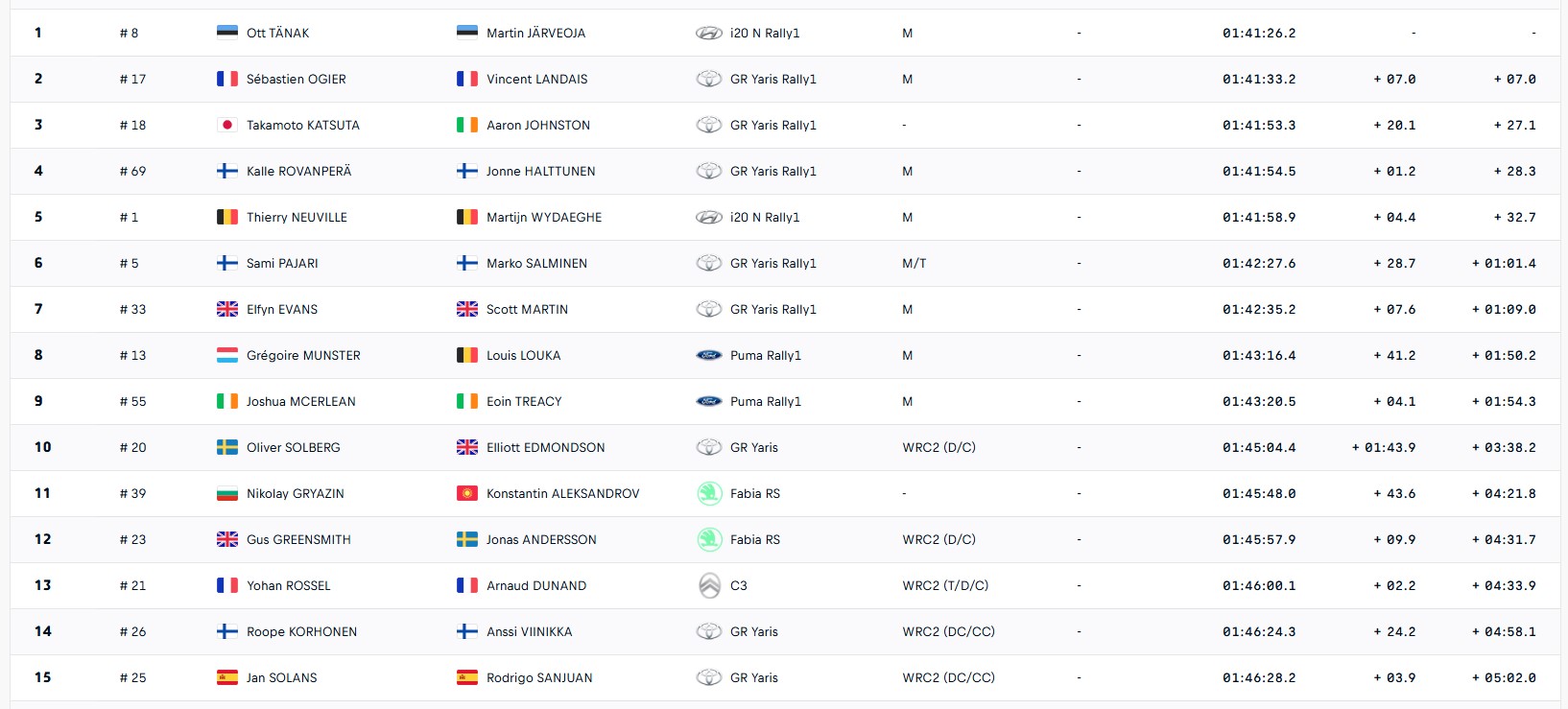This screenshot has height=709, width=1568.
Task: Click Spanish flag beside Jan SOLANS
Action: [227, 677]
